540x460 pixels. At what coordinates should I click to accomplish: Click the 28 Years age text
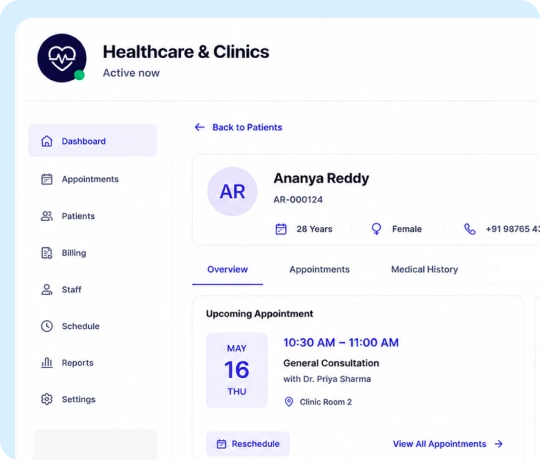[x=314, y=229]
